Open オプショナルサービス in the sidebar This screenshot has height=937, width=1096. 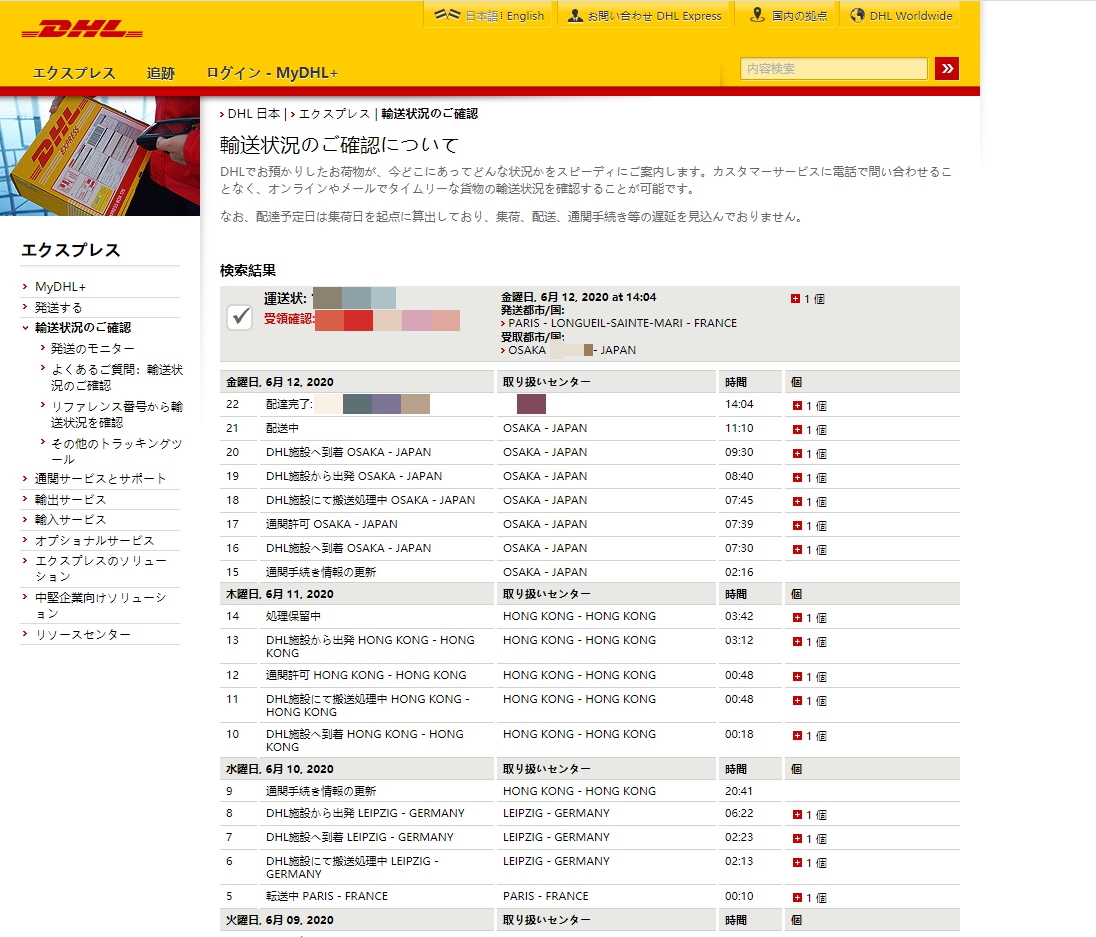[94, 540]
